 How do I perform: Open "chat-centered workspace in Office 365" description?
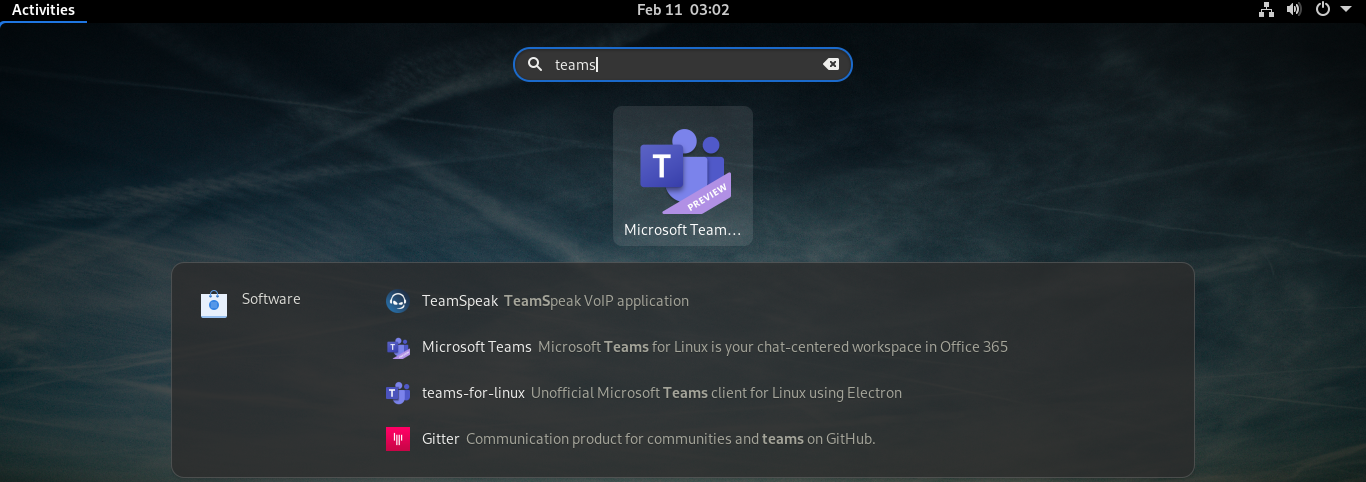pyautogui.click(x=773, y=347)
